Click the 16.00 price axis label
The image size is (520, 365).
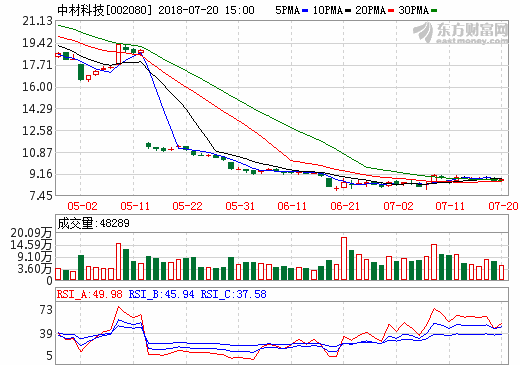[38, 87]
